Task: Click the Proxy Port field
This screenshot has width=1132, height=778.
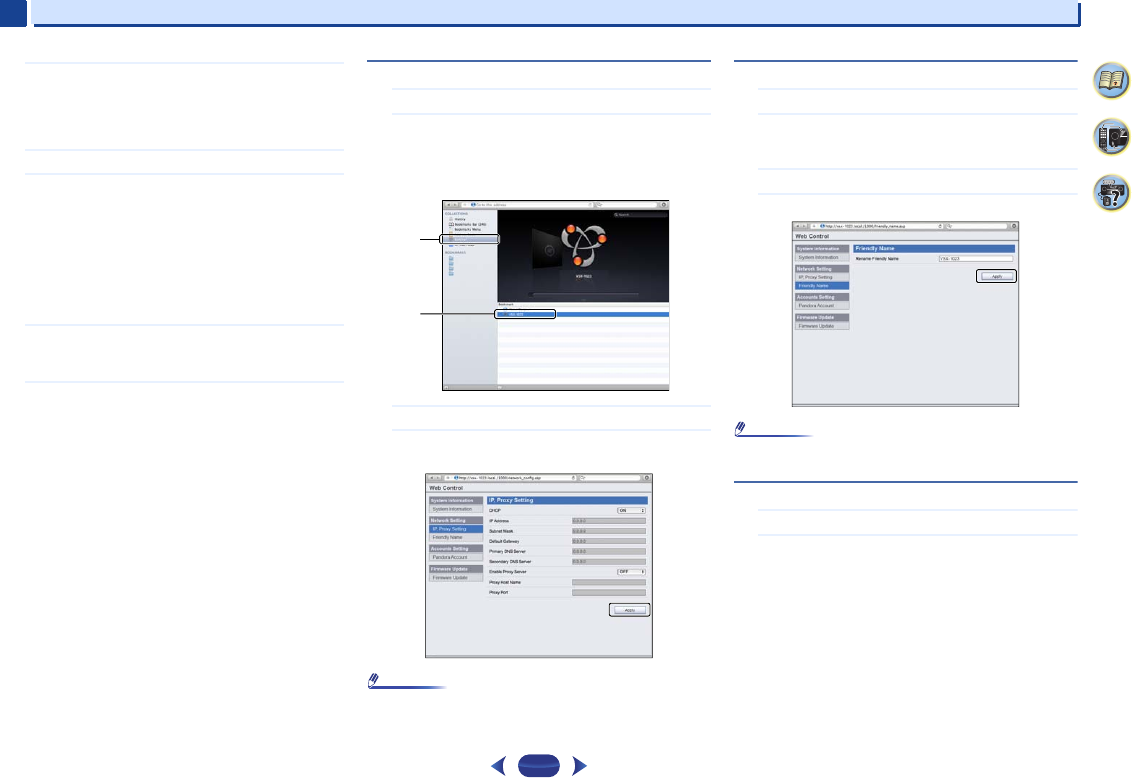Action: [x=609, y=592]
